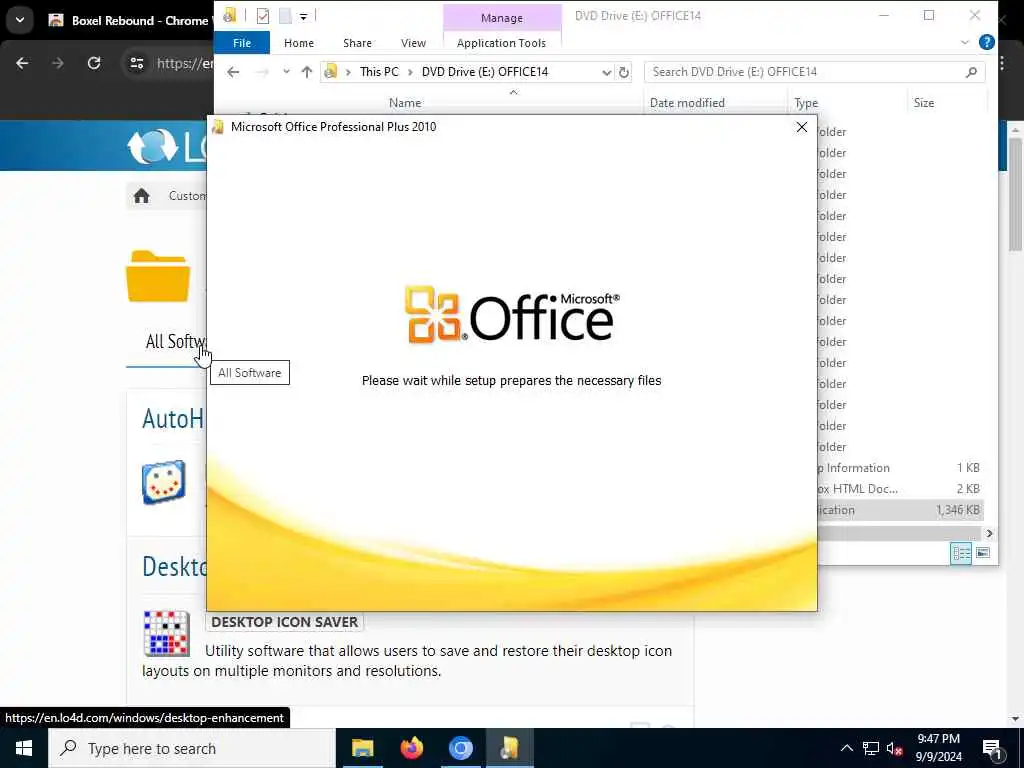Click the Chrome page vertical scrollbar
The height and width of the screenshot is (768, 1024).
(1014, 195)
